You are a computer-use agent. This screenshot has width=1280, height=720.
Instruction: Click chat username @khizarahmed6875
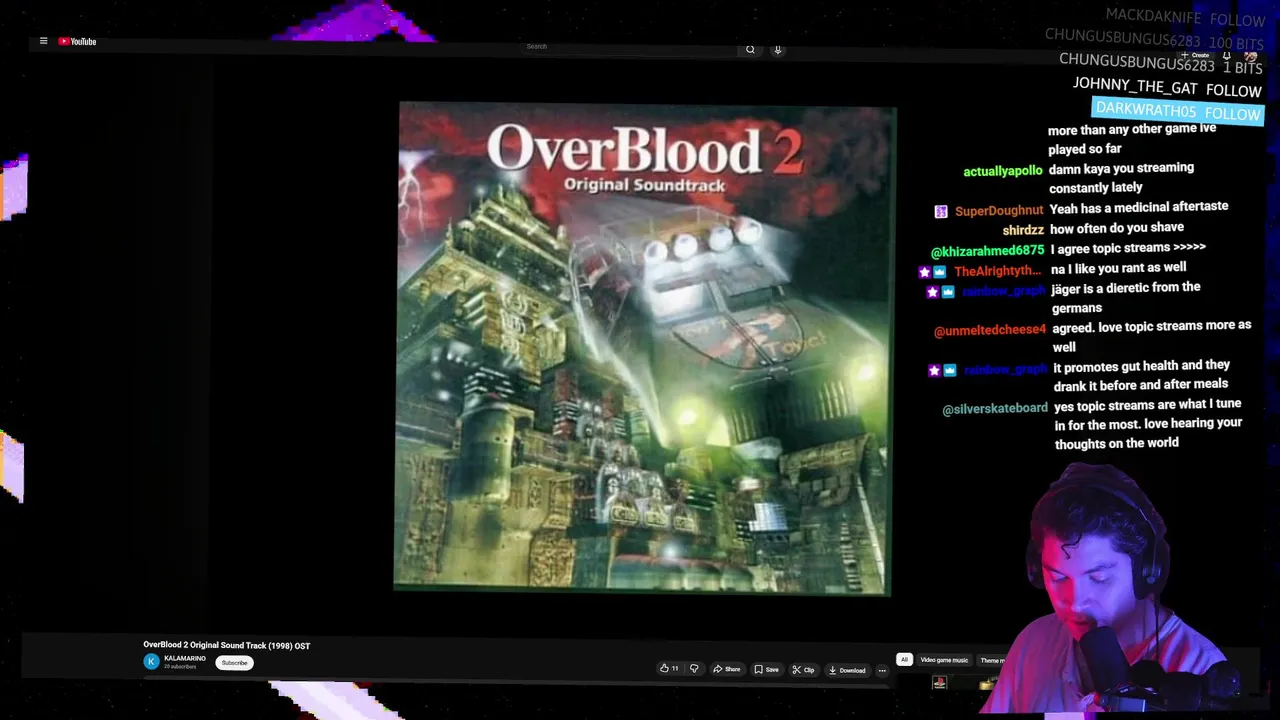pos(987,251)
